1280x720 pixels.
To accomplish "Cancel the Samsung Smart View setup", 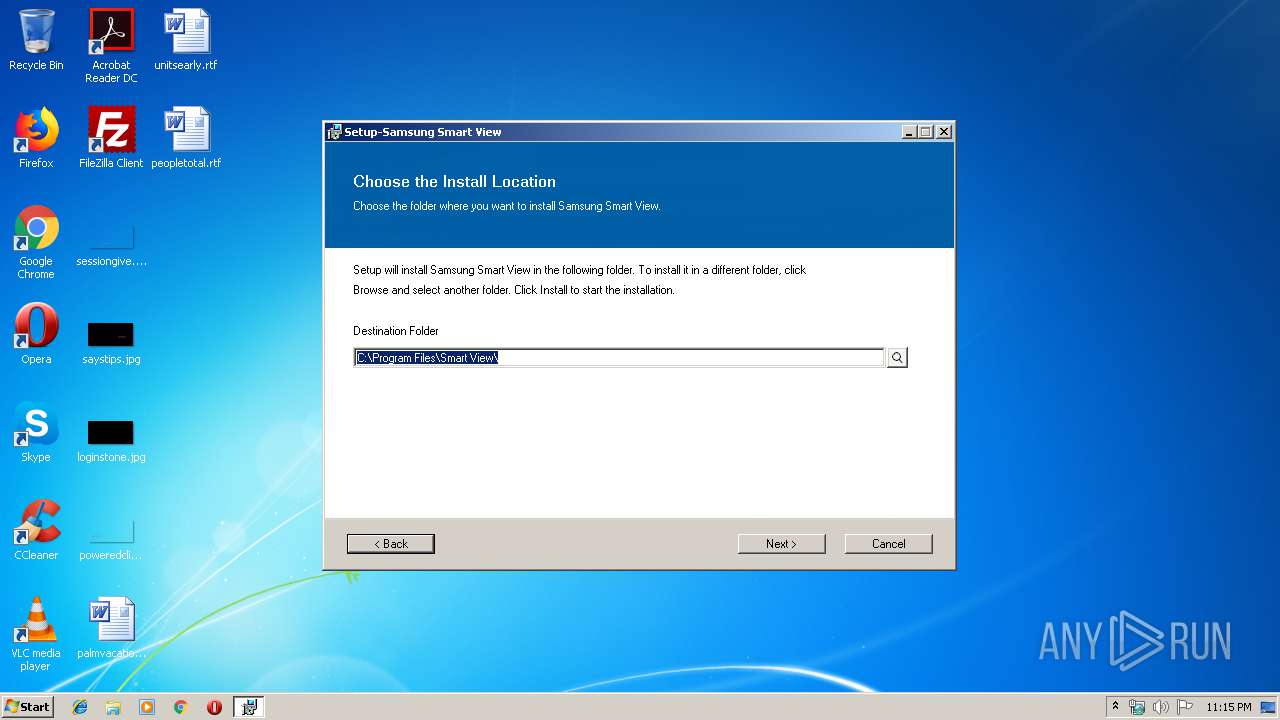I will pos(888,544).
